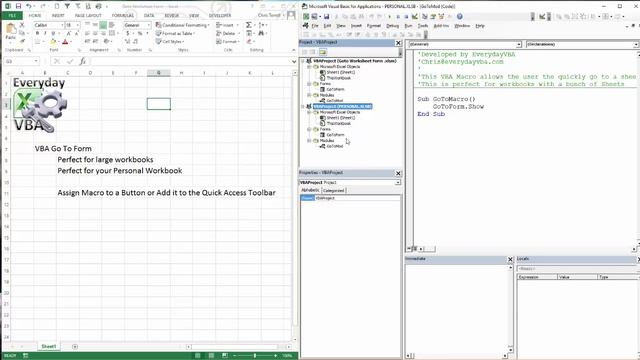Add a new sheet with plus button
The image size is (640, 360).
coord(75,347)
